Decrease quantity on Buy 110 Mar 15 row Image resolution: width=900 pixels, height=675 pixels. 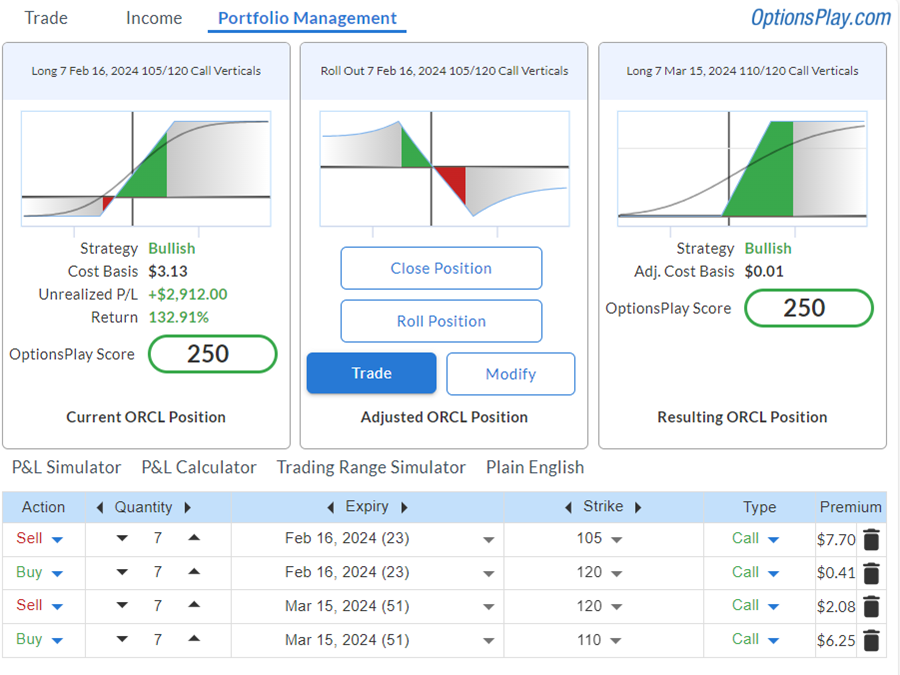[x=122, y=639]
